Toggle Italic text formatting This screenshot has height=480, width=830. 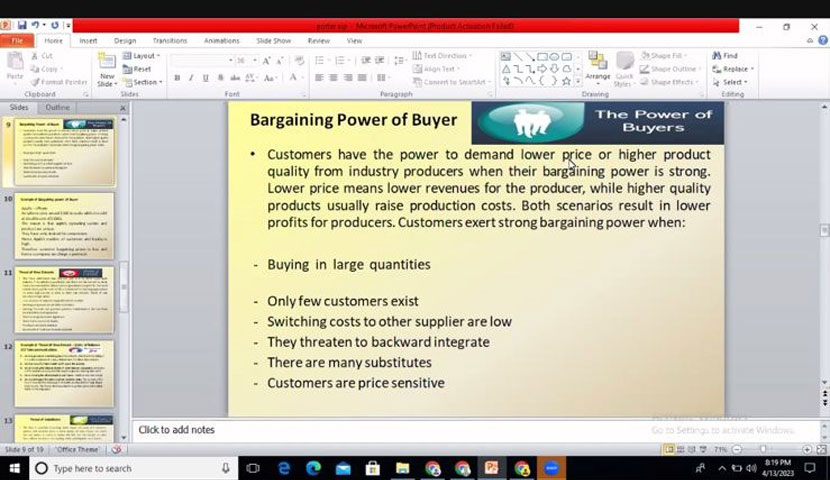pos(190,78)
